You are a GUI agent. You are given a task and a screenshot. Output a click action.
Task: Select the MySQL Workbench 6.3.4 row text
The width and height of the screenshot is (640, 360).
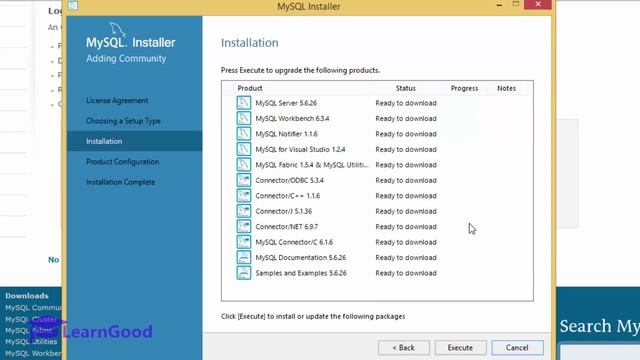pyautogui.click(x=292, y=118)
